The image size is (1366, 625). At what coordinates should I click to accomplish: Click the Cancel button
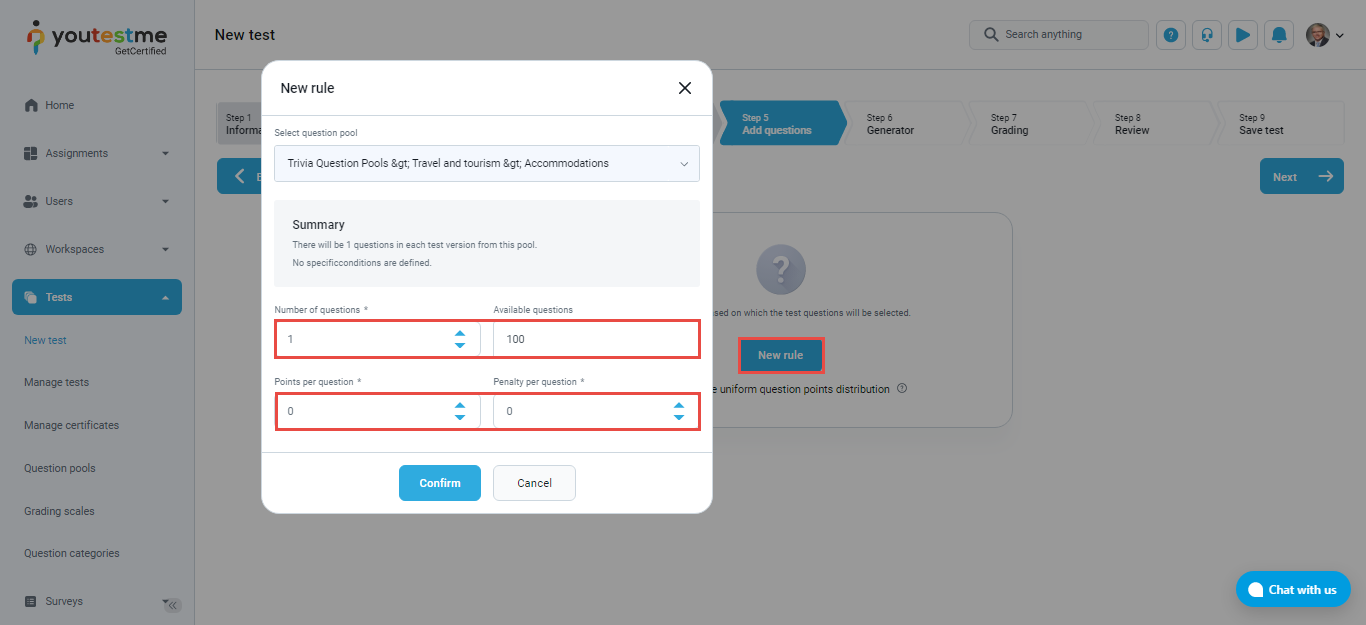coord(534,483)
